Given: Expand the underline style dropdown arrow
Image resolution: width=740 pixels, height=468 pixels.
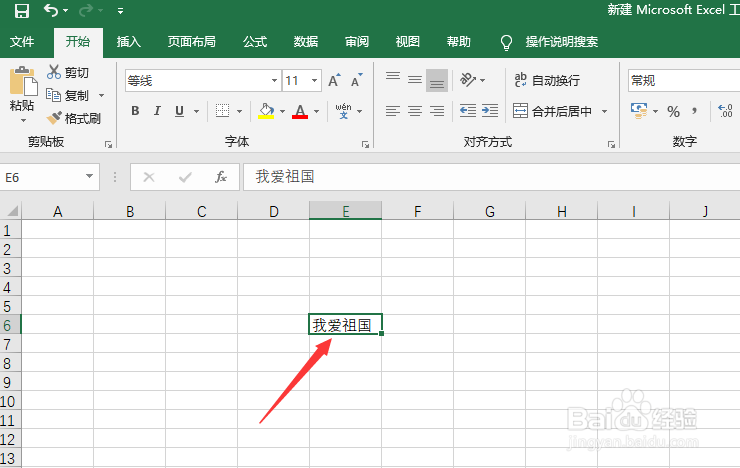Looking at the screenshot, I should pyautogui.click(x=196, y=112).
